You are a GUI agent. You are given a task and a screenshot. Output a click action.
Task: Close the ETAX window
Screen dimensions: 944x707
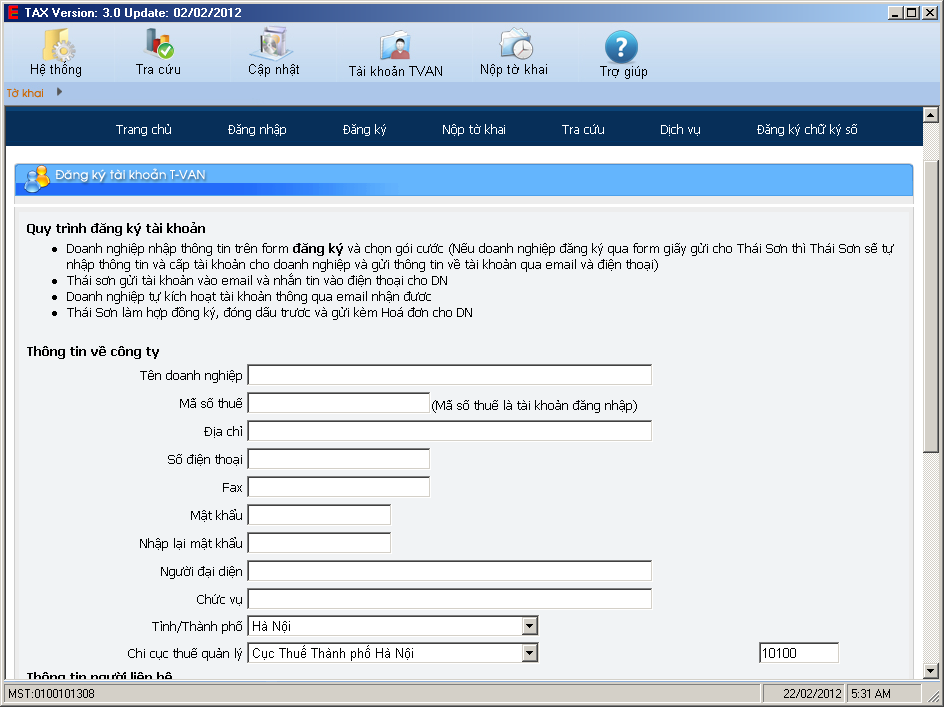click(930, 12)
